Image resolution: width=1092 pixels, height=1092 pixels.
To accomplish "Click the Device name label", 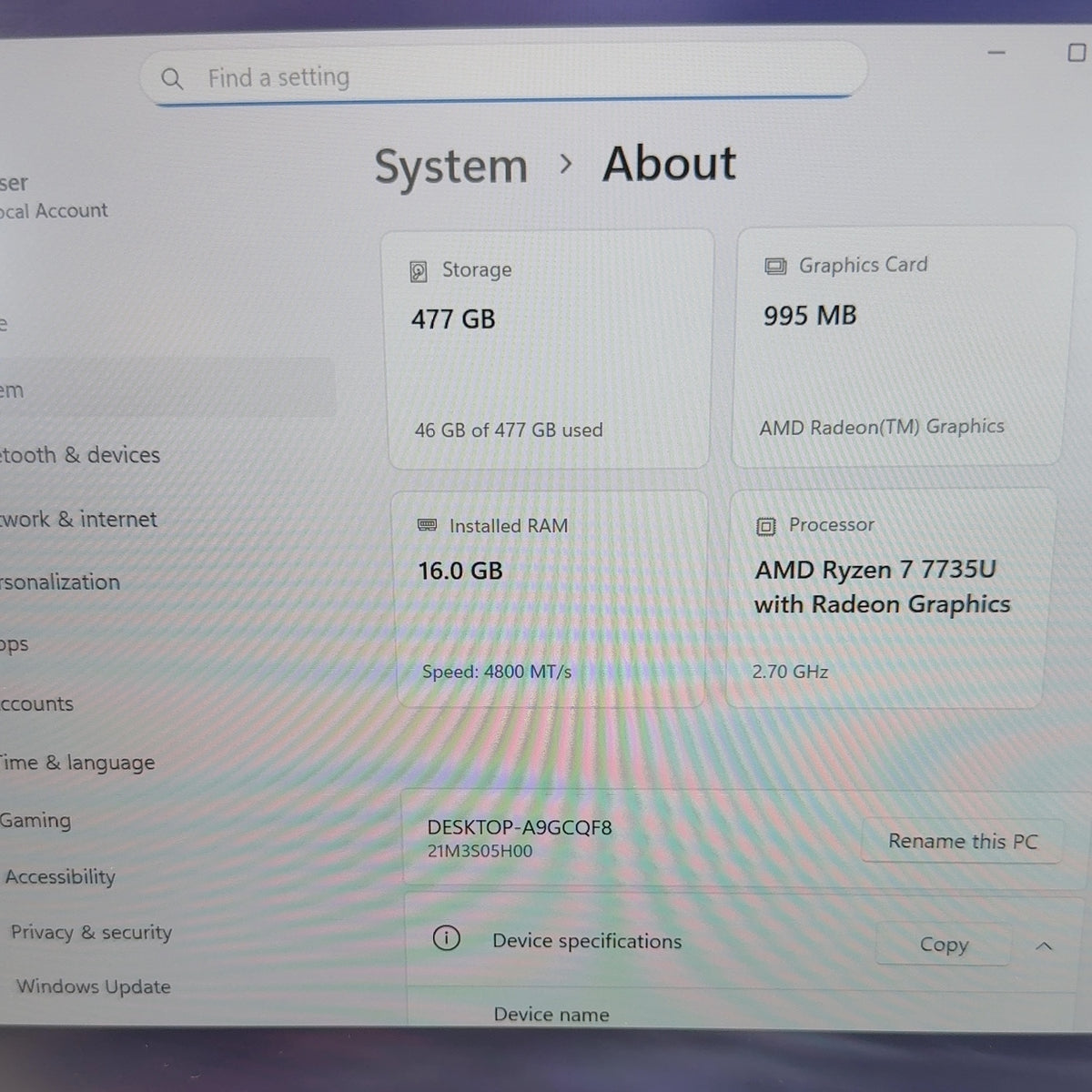I will coord(551,1015).
